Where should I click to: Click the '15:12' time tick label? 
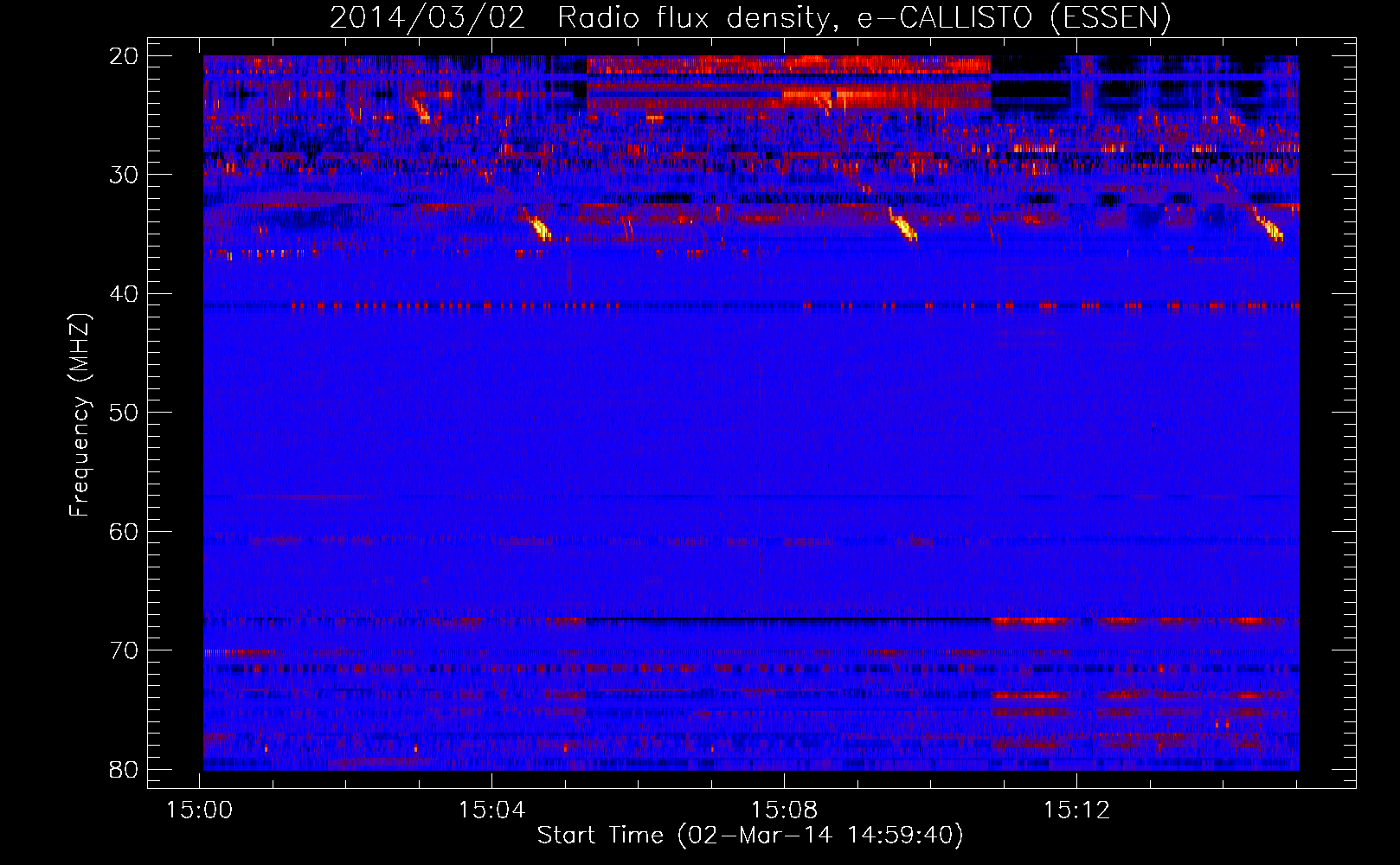[x=1076, y=811]
